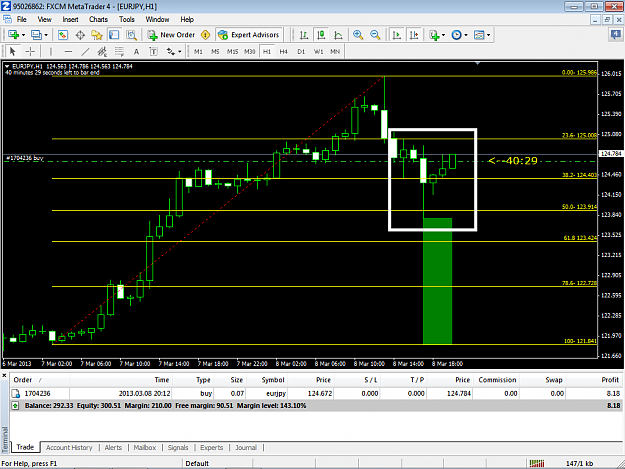Switch to the Account History tab

[x=69, y=447]
